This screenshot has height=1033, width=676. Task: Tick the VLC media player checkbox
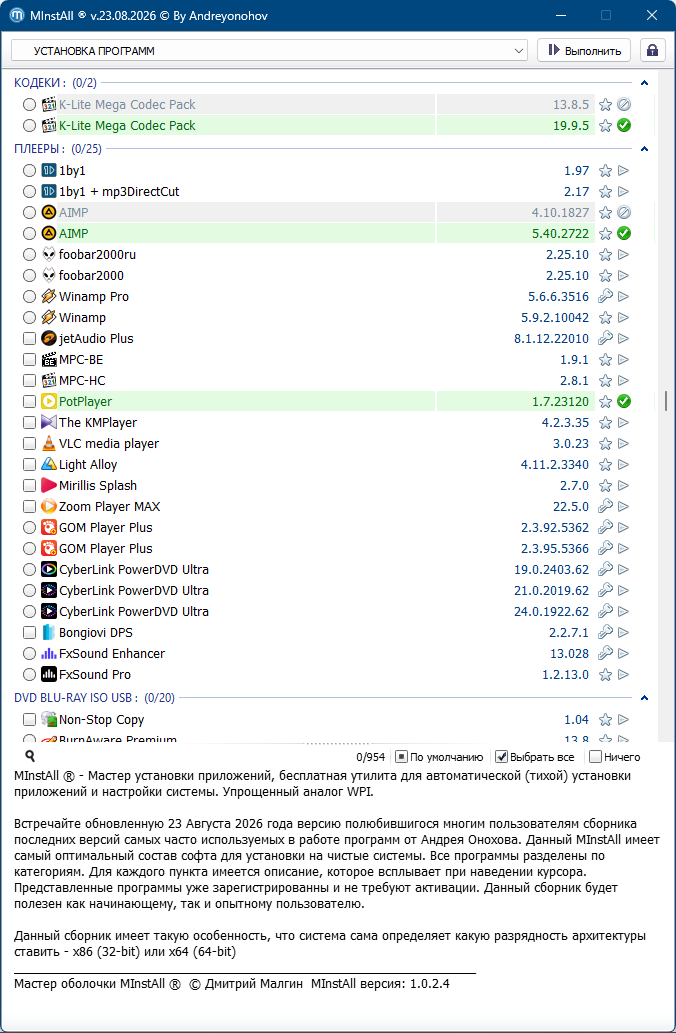pos(29,443)
